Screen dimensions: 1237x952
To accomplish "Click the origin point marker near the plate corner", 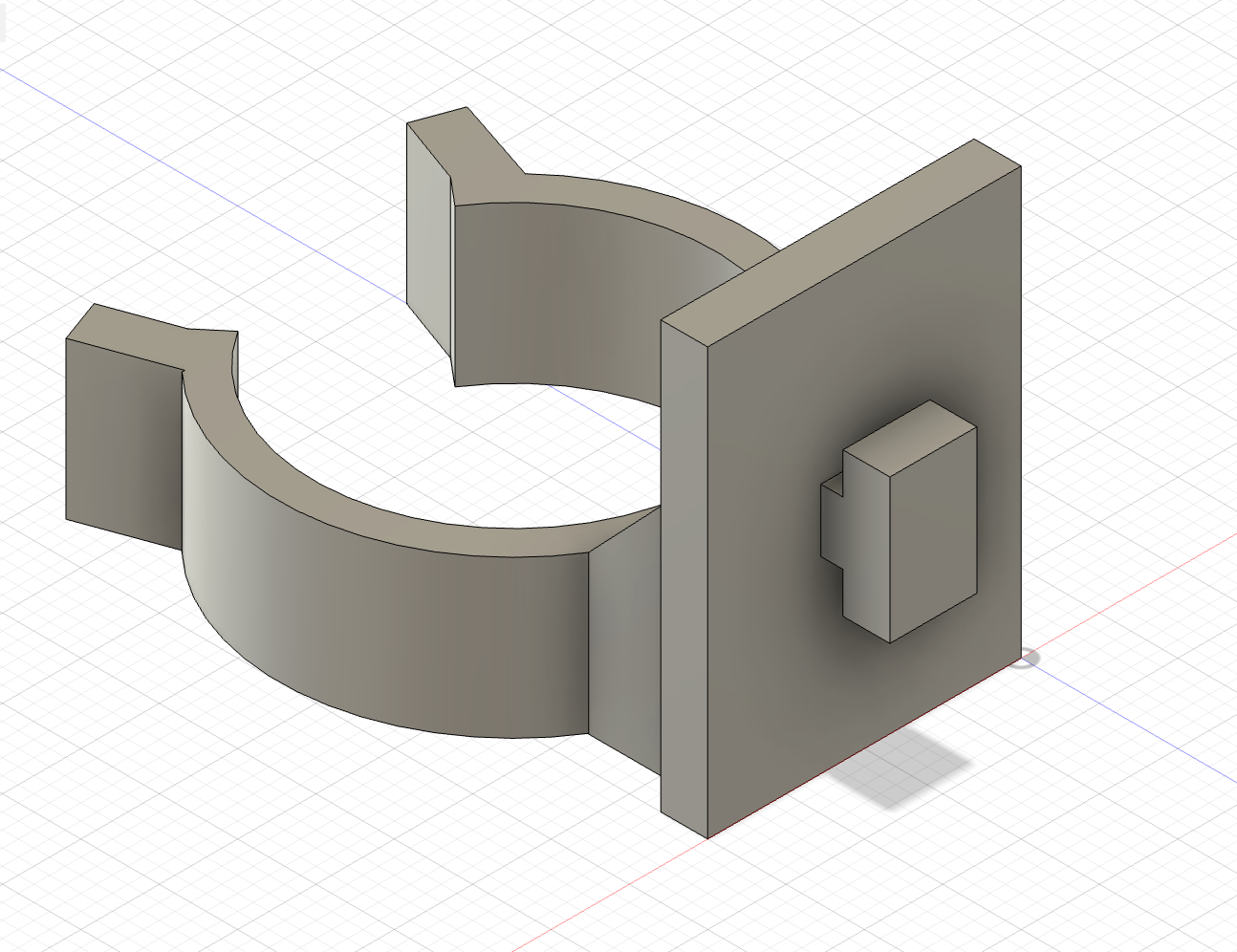I will click(x=1025, y=658).
